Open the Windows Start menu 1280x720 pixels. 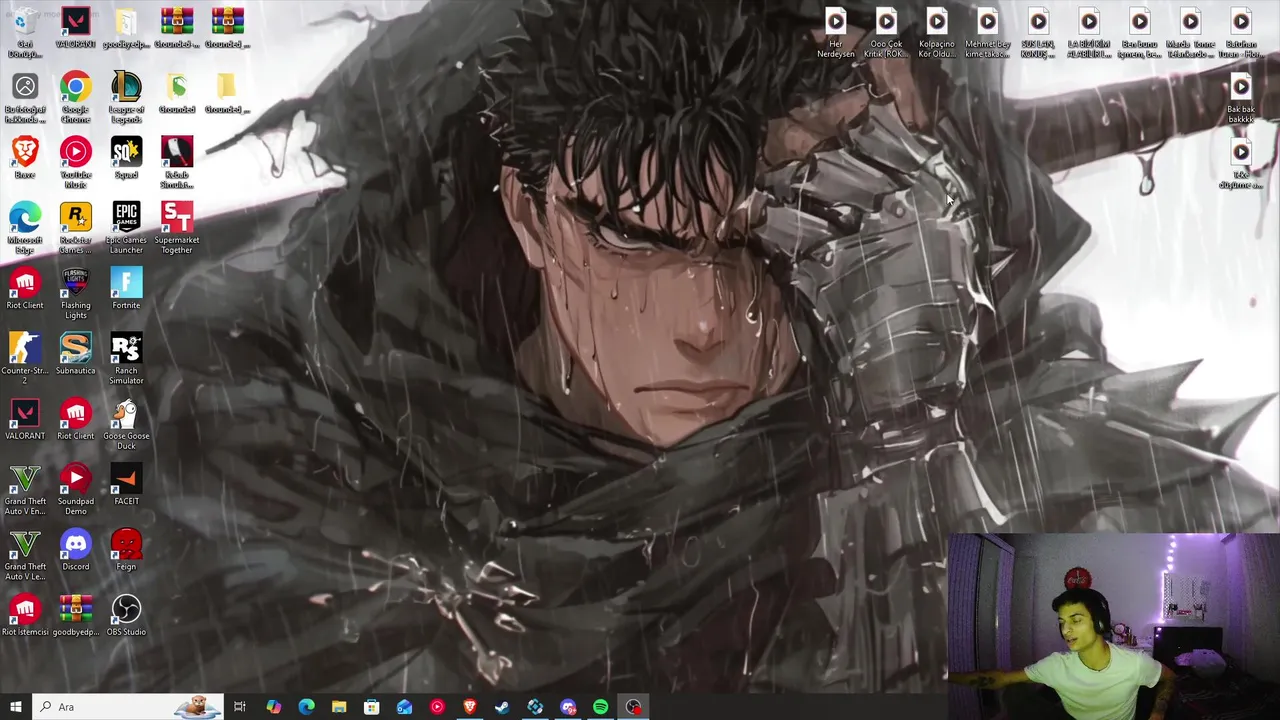pos(16,707)
